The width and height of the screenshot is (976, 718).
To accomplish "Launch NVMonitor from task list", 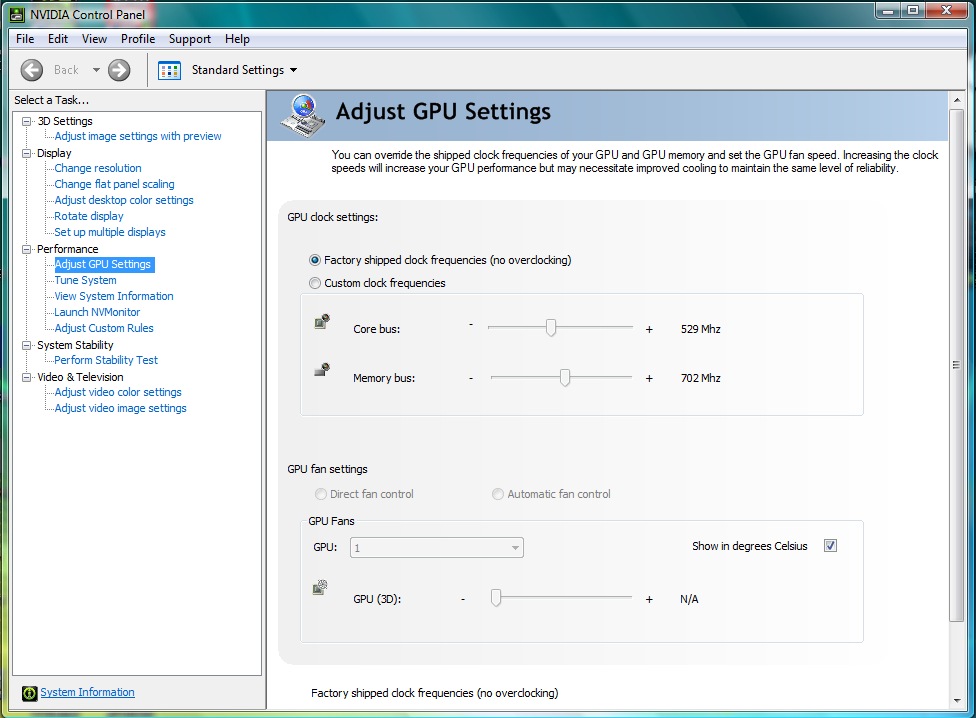I will click(97, 312).
